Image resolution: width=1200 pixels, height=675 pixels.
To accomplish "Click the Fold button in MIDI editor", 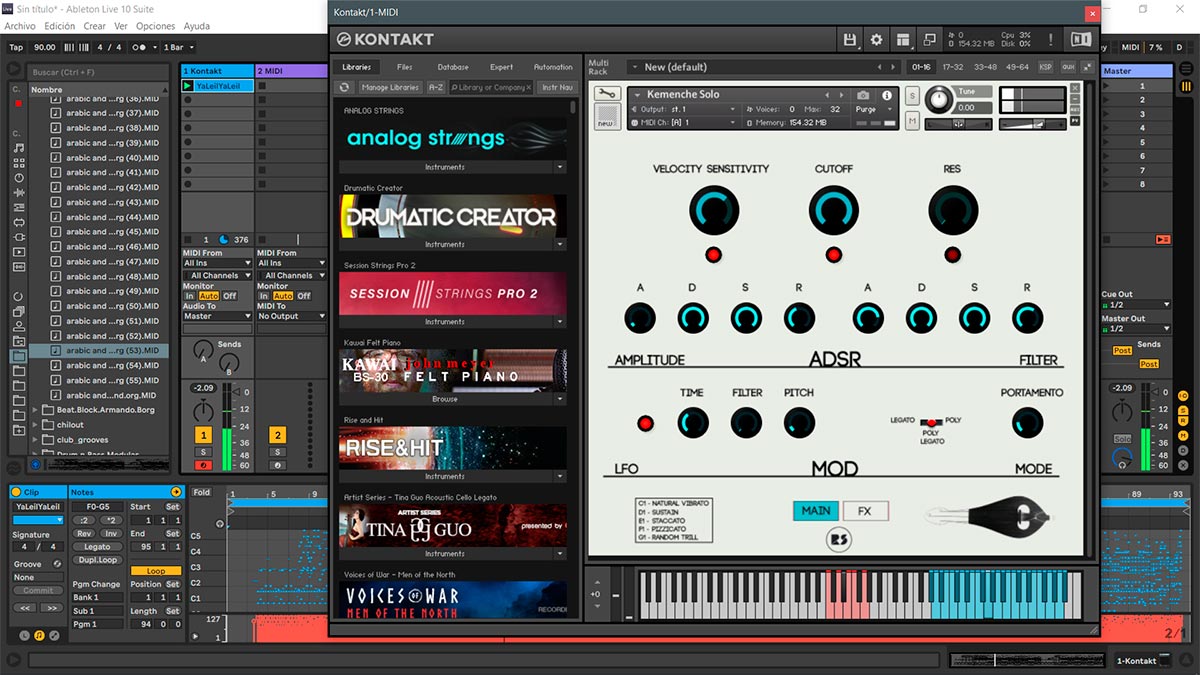I will coord(202,492).
